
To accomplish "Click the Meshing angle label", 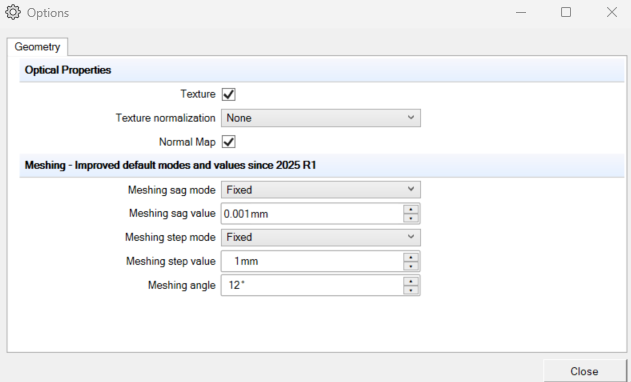I will point(181,285).
